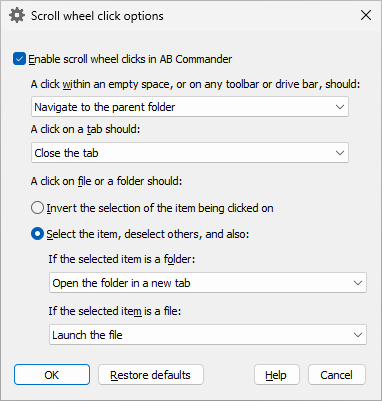
Task: Click the A click on file or folder label
Action: [106, 181]
